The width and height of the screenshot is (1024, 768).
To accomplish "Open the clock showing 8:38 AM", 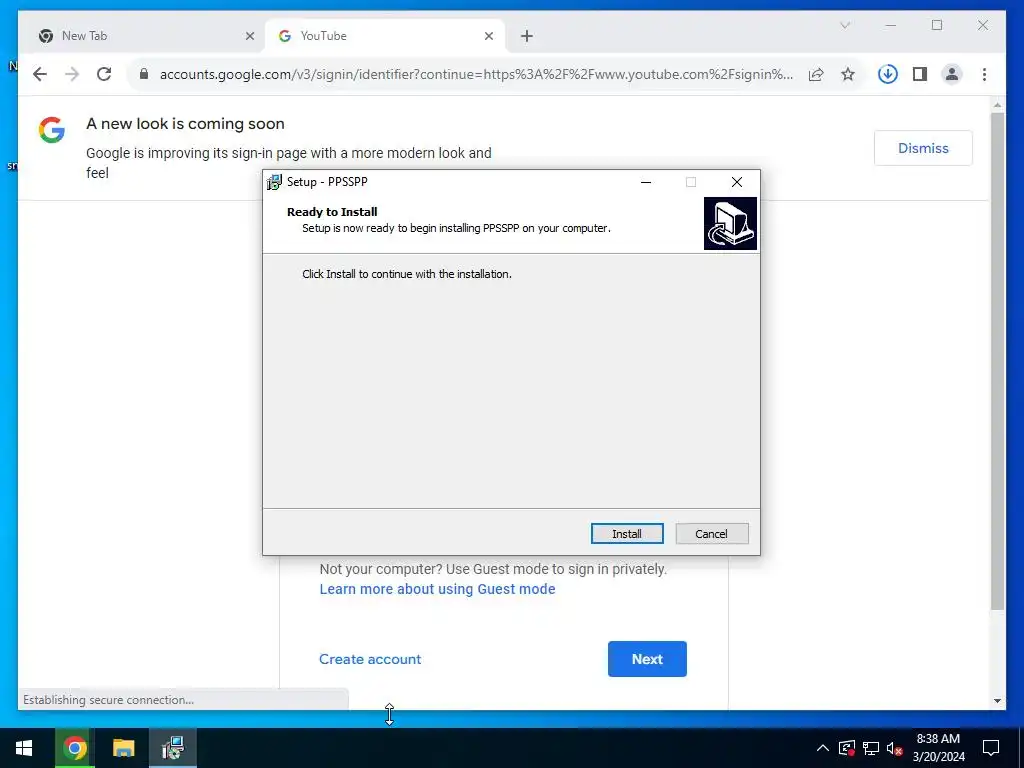I will coord(938,748).
